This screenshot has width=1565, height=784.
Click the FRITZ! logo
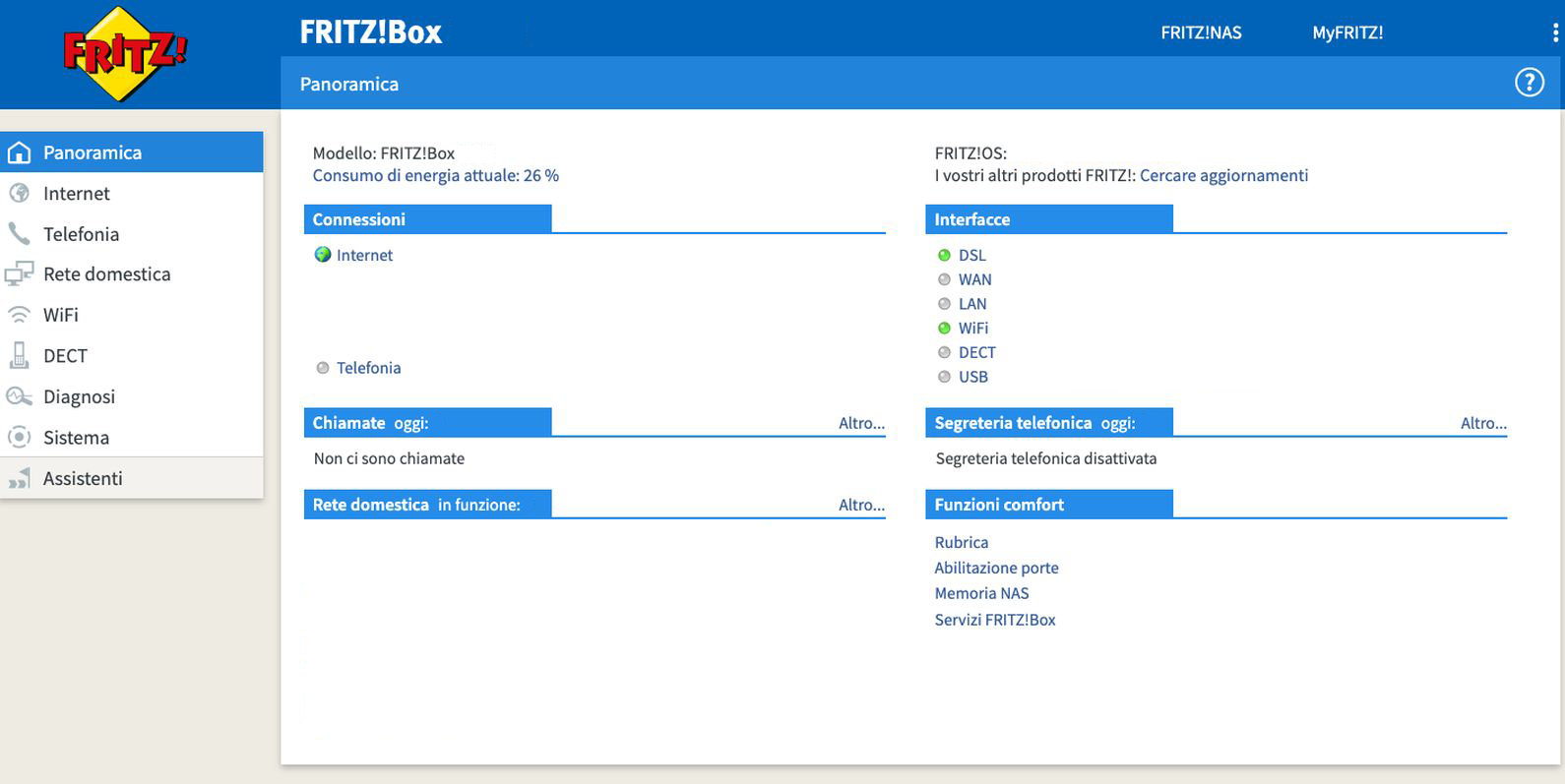click(124, 54)
